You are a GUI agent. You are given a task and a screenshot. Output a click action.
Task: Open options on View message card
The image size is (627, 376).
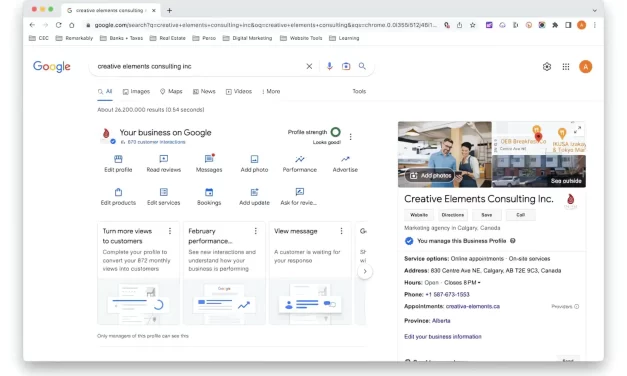point(341,231)
